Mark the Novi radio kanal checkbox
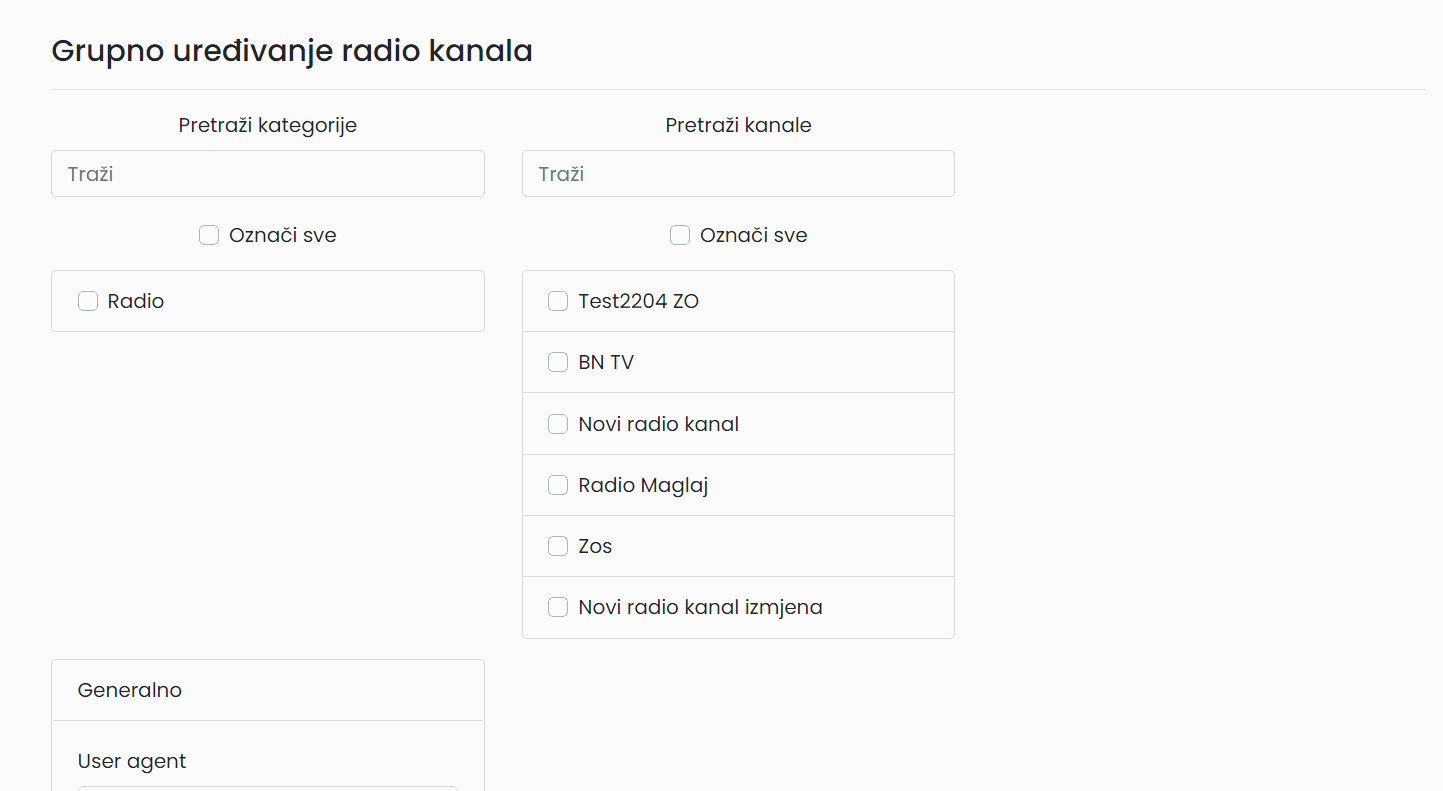The image size is (1443, 791). click(558, 424)
